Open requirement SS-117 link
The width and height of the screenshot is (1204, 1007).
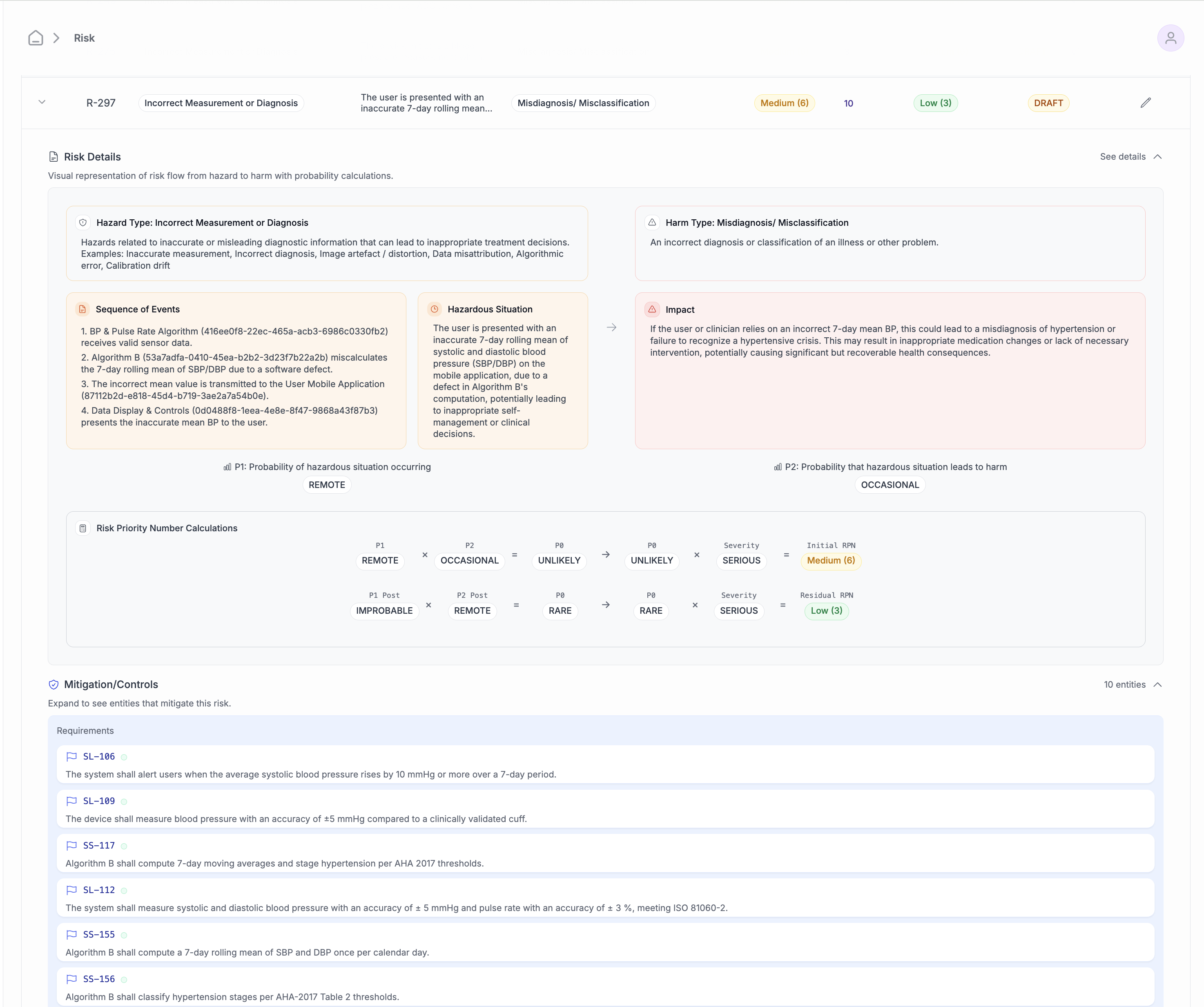(98, 845)
